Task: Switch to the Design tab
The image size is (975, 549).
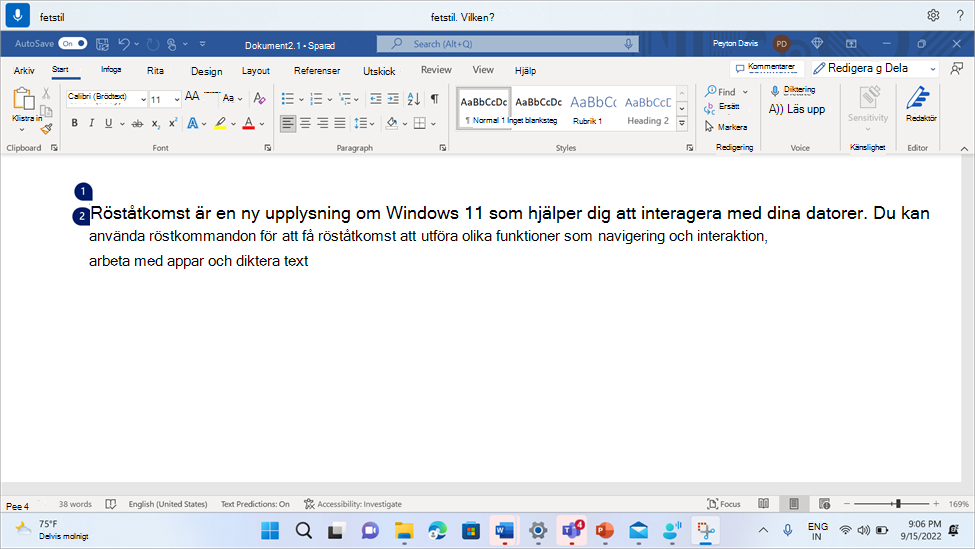Action: point(206,72)
